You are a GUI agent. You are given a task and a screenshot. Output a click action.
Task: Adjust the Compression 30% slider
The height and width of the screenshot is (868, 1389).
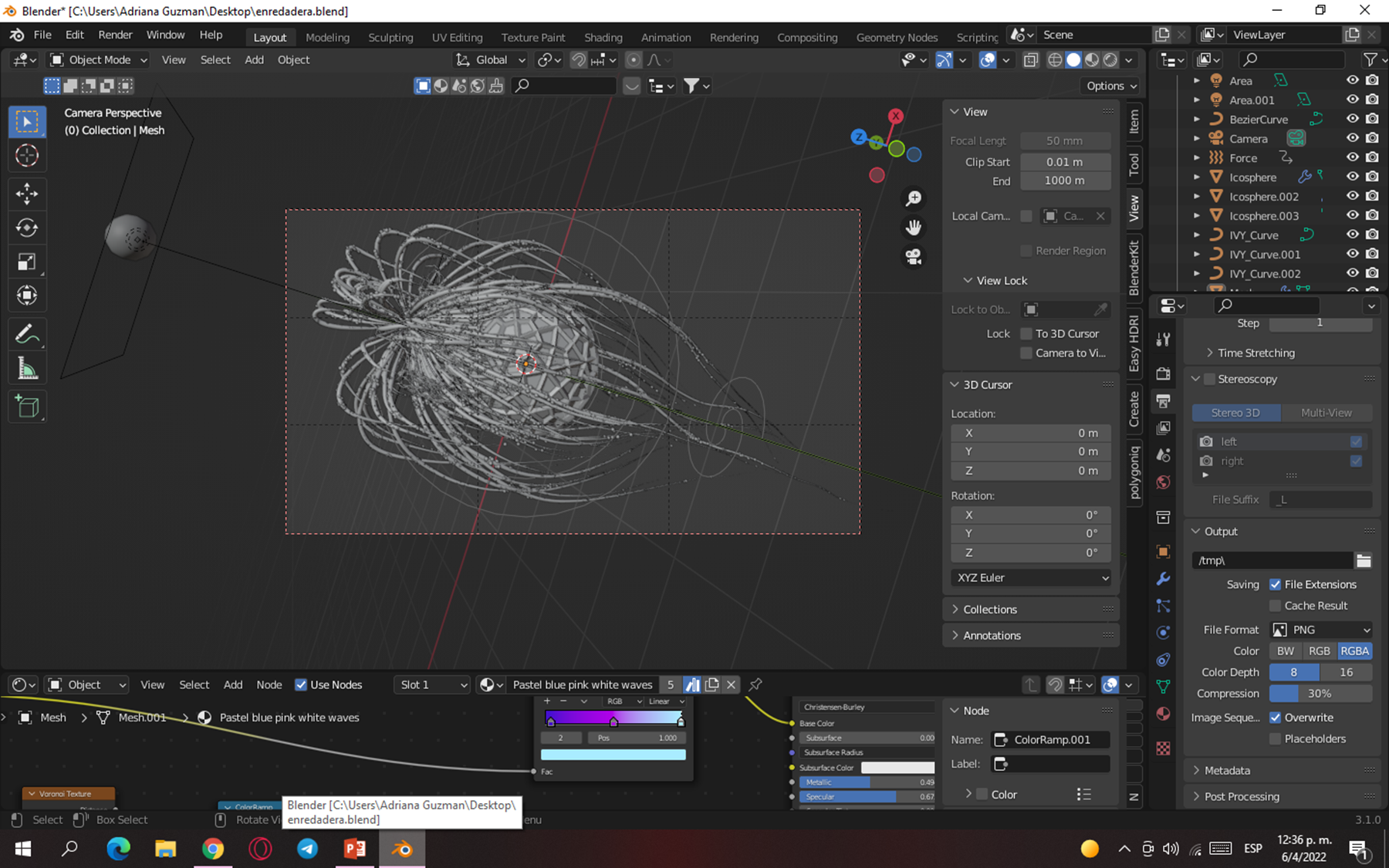click(1321, 694)
